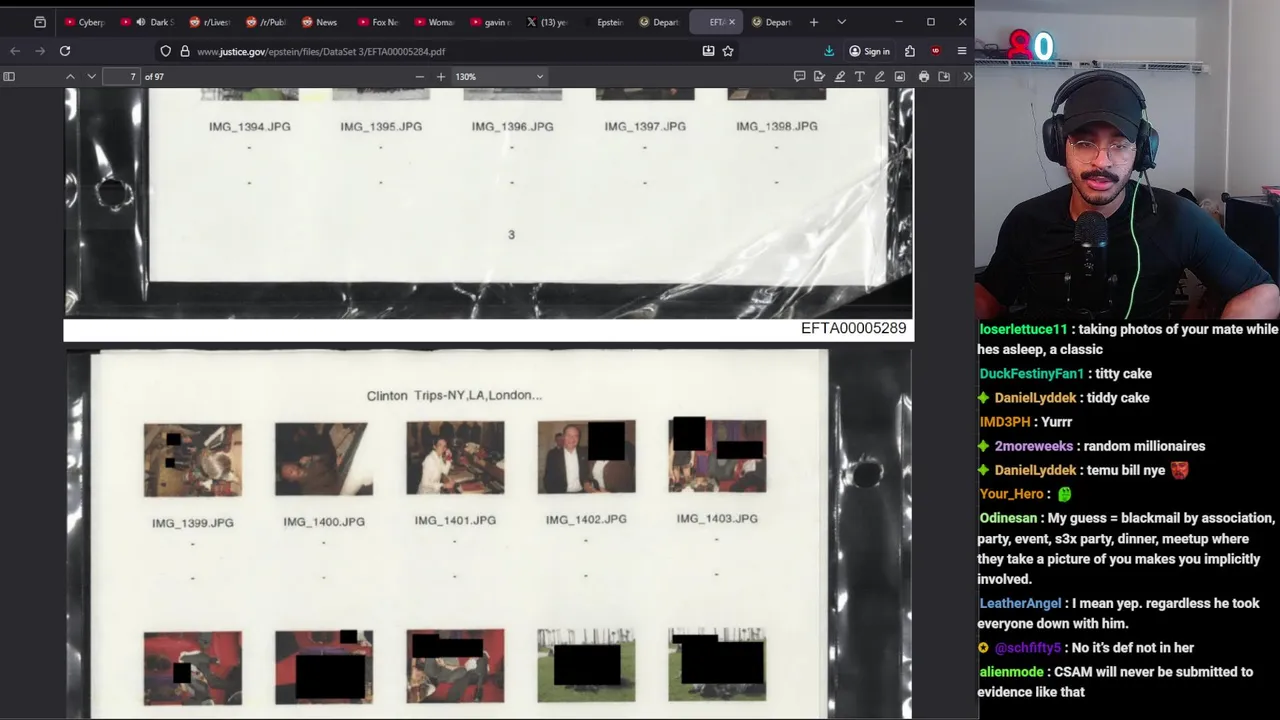Expand the list all tabs dropdown
This screenshot has width=1280, height=720.
(841, 22)
